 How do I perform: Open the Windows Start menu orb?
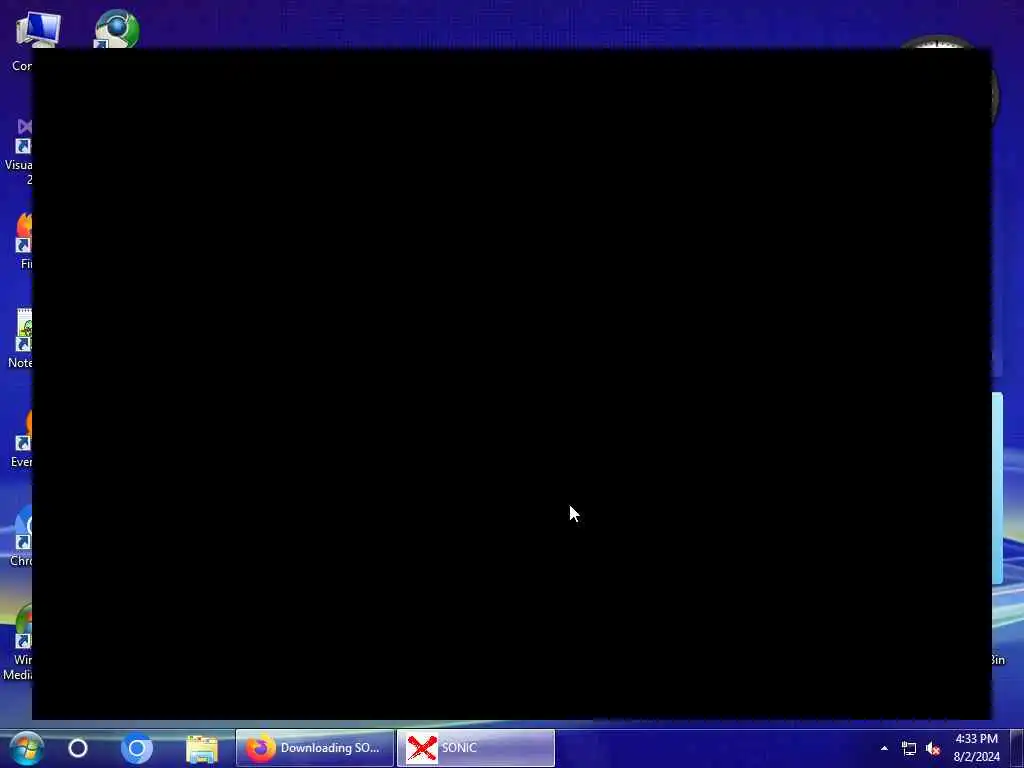tap(26, 748)
